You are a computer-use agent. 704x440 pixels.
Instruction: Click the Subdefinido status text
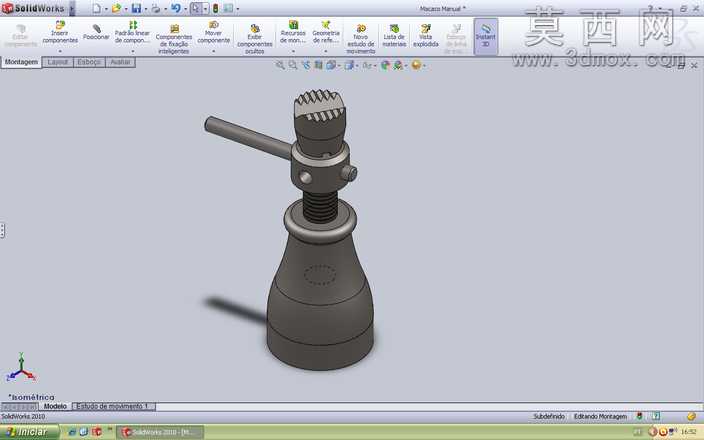(x=549, y=417)
